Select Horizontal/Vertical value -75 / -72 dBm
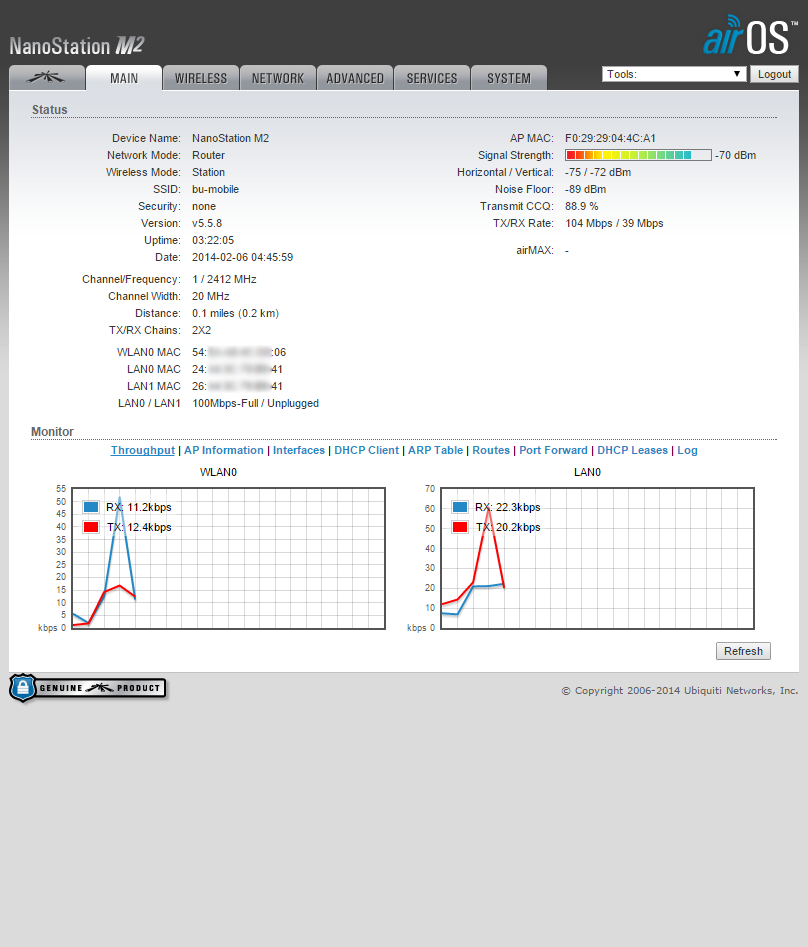 pyautogui.click(x=598, y=172)
